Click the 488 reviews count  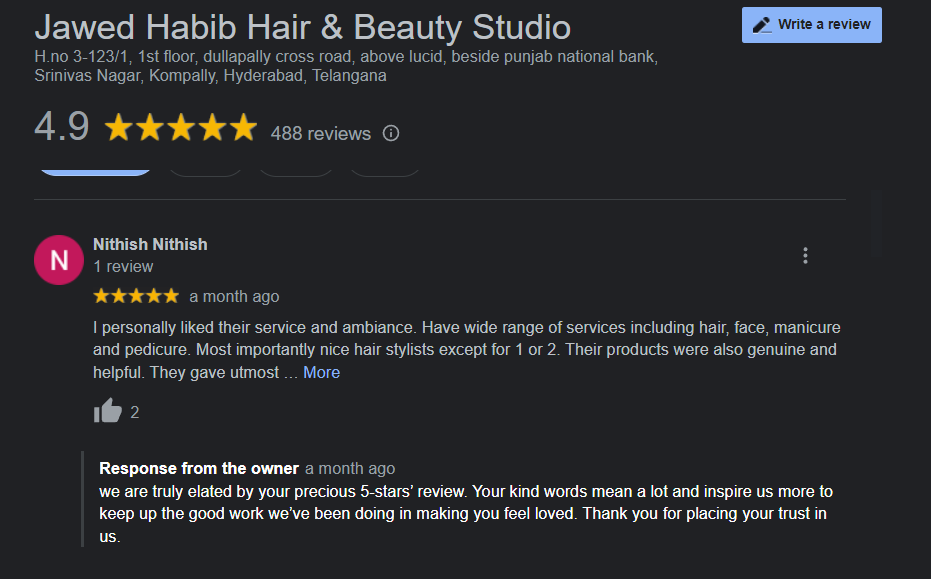click(x=320, y=133)
